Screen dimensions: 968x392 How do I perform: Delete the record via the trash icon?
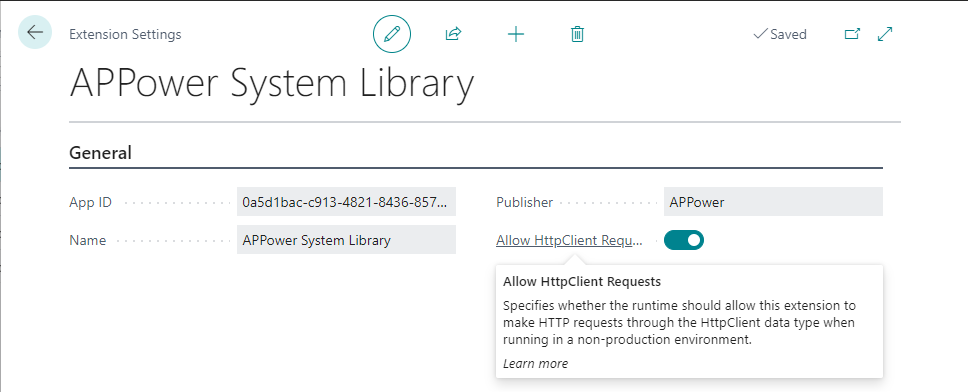(x=577, y=34)
